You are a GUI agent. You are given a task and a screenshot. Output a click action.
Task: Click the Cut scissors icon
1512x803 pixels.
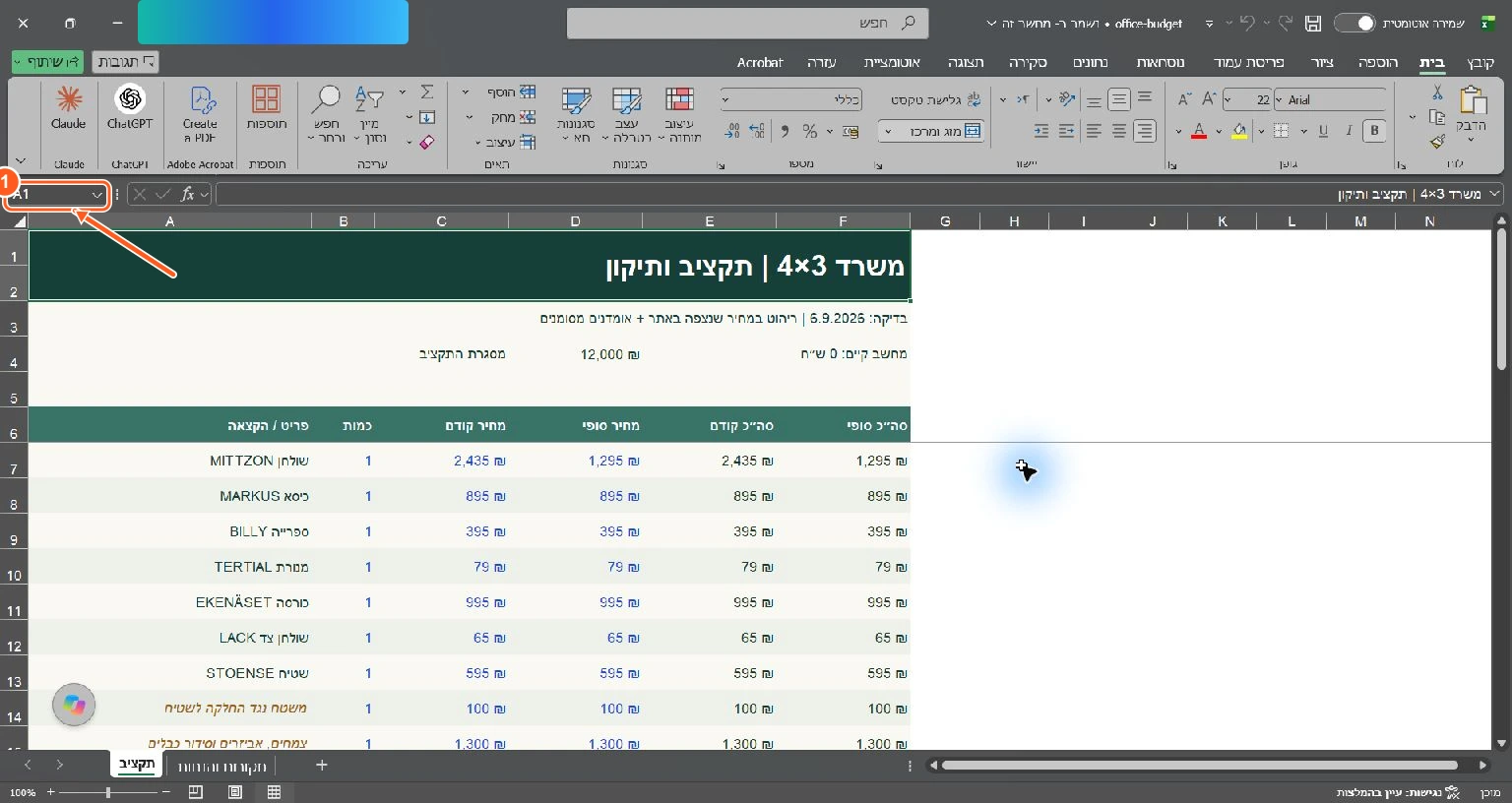coord(1437,93)
